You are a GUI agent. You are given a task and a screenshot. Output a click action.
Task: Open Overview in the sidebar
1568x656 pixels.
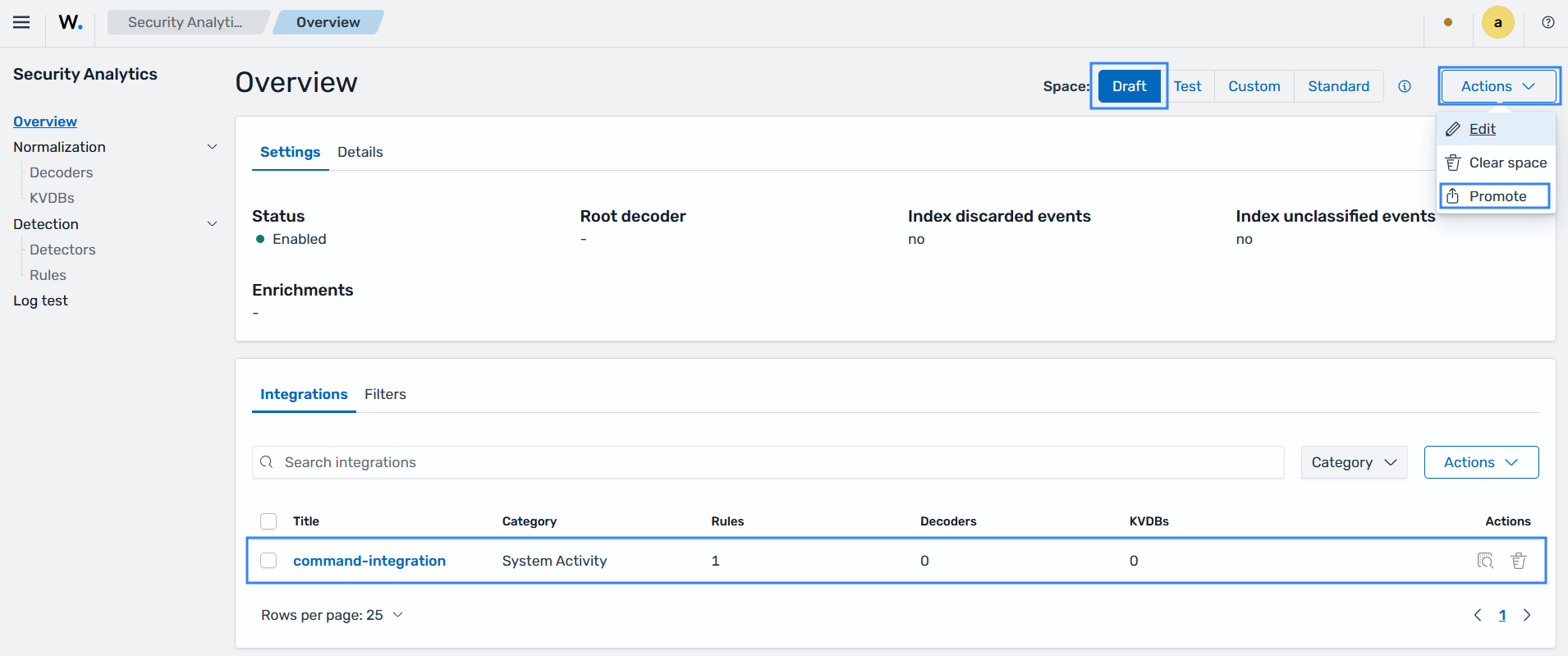click(45, 122)
